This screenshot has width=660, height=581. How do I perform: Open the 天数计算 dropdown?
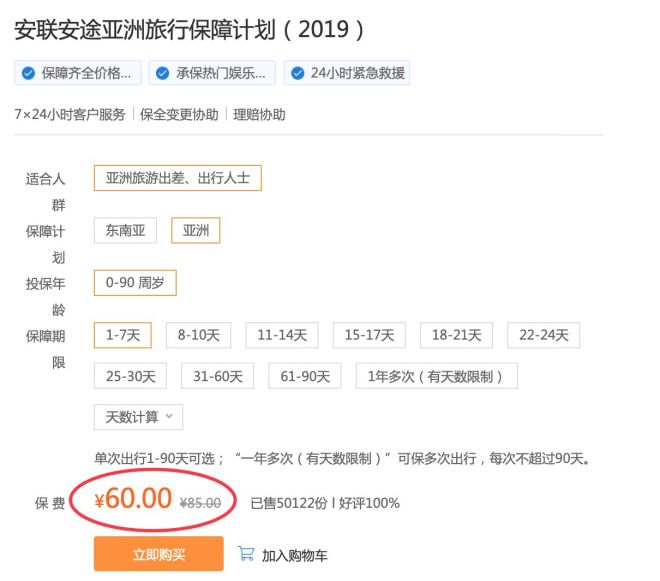pos(138,417)
